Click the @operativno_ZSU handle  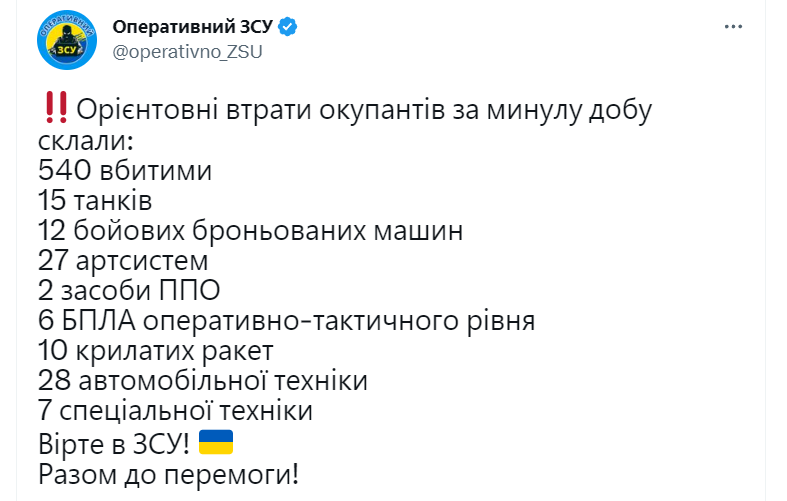click(187, 52)
